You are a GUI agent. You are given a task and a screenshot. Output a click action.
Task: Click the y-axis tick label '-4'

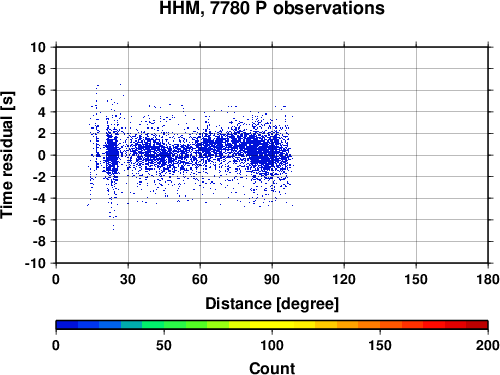[39, 199]
